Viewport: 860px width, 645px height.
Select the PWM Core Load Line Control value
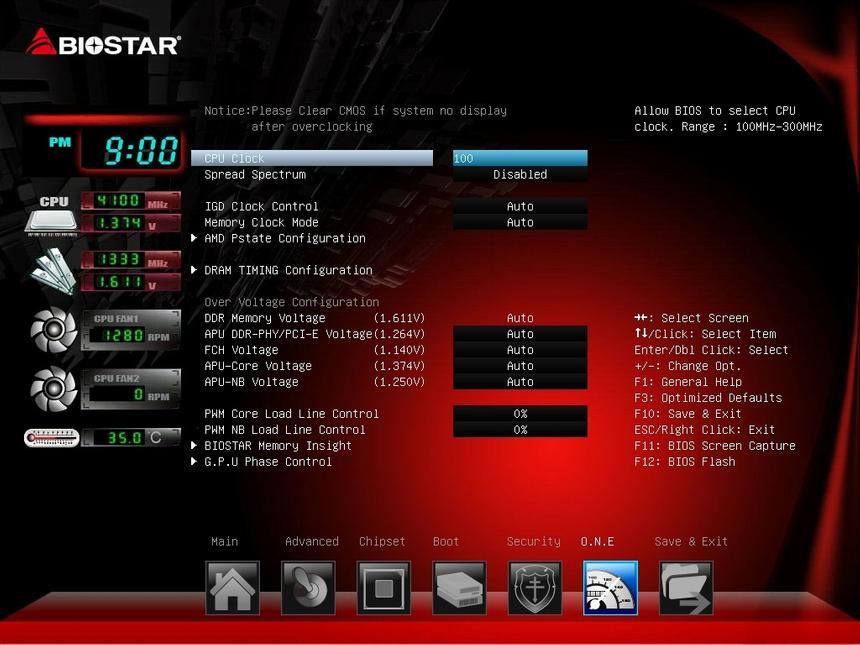point(520,413)
